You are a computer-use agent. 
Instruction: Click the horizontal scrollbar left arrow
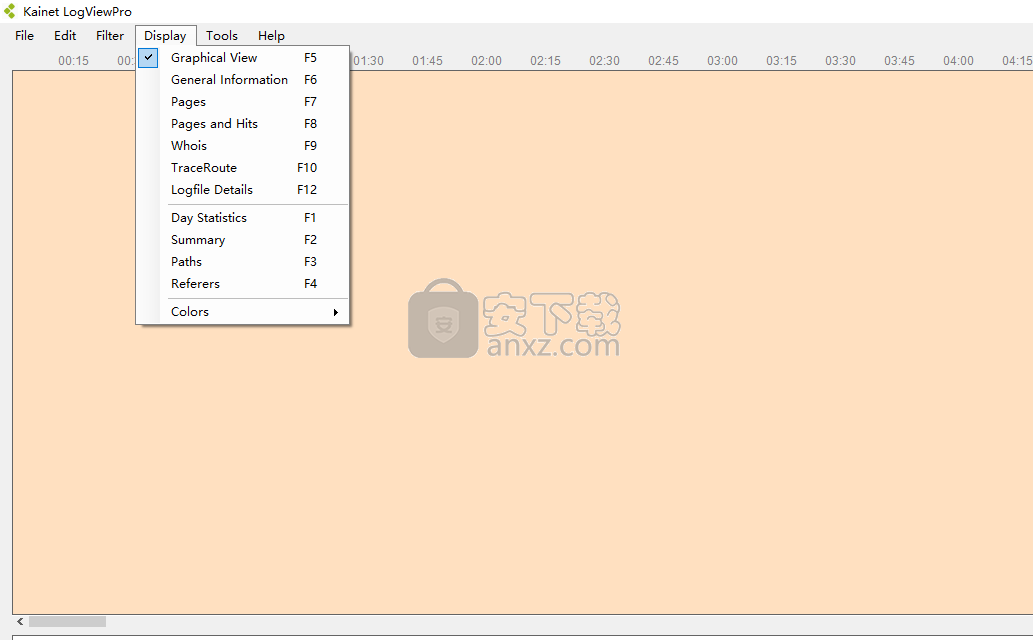(20, 622)
